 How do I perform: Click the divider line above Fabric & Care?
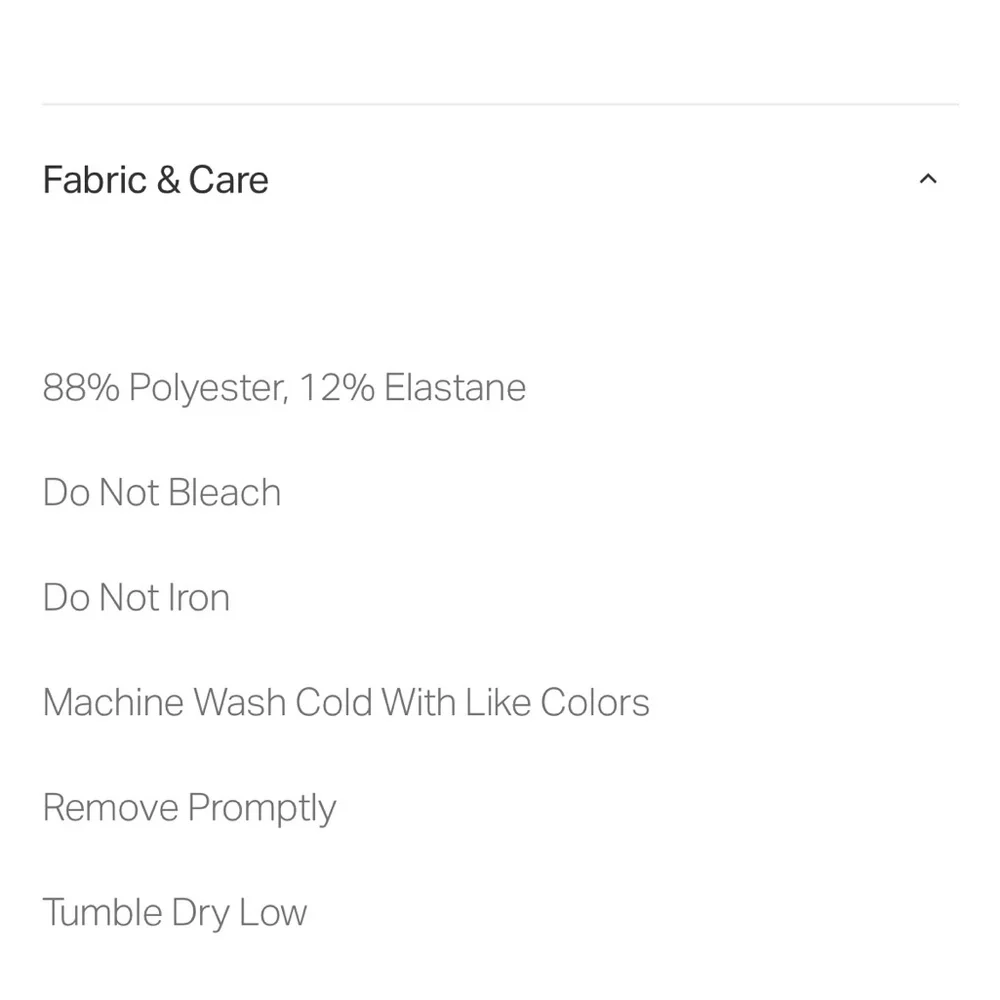[x=500, y=104]
